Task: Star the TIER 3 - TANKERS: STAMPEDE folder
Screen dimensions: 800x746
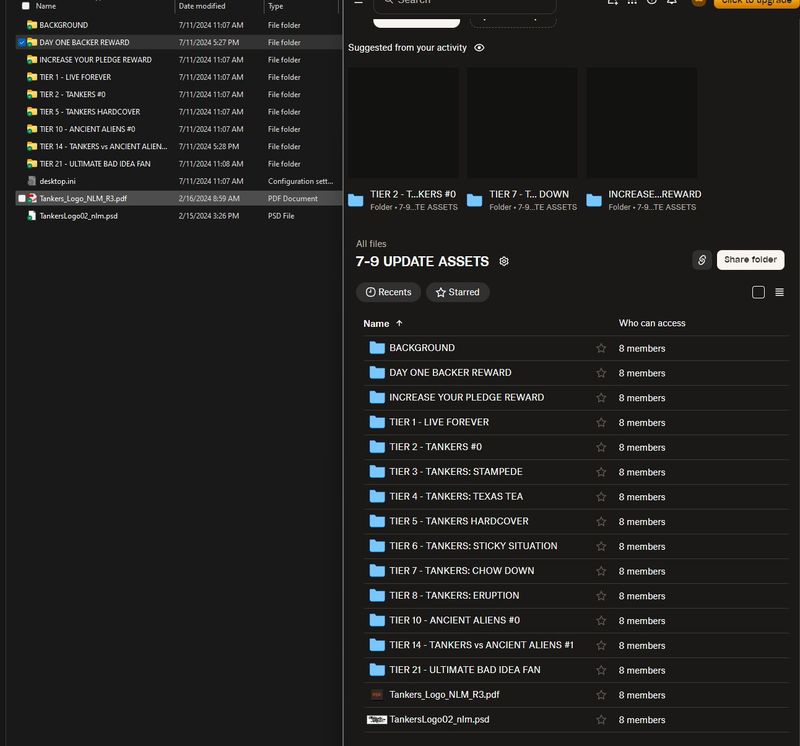Action: [601, 472]
